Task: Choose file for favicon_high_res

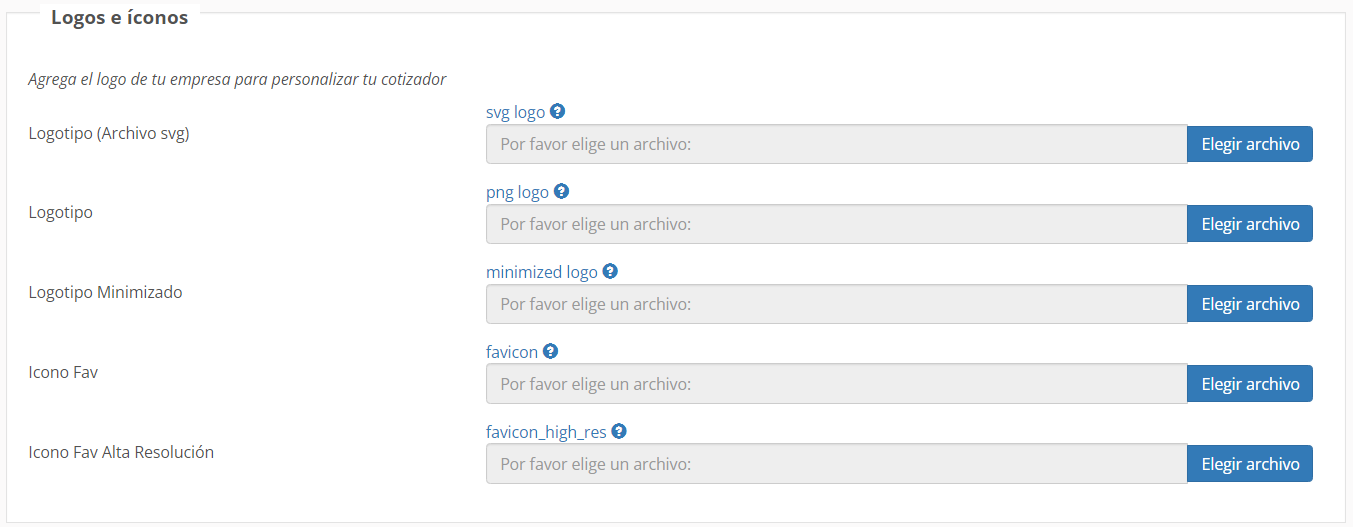Action: [x=1250, y=464]
